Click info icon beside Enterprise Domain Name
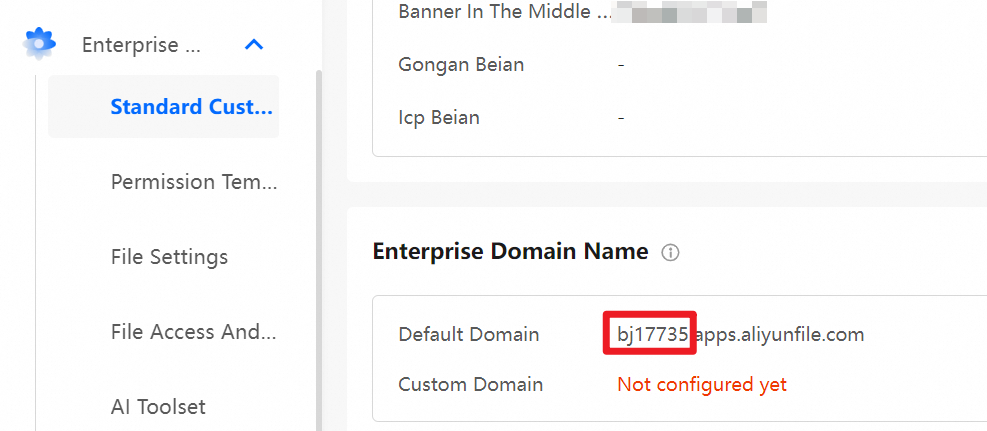This screenshot has height=431, width=987. tap(671, 253)
